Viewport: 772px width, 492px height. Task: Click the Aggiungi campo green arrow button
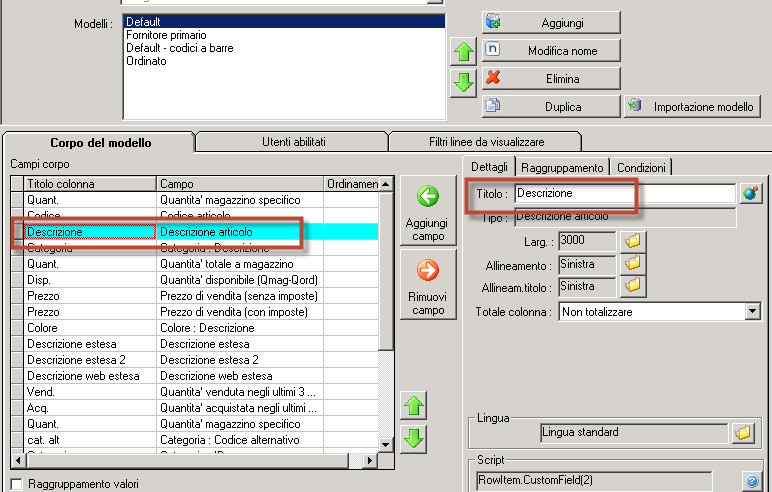click(x=428, y=211)
